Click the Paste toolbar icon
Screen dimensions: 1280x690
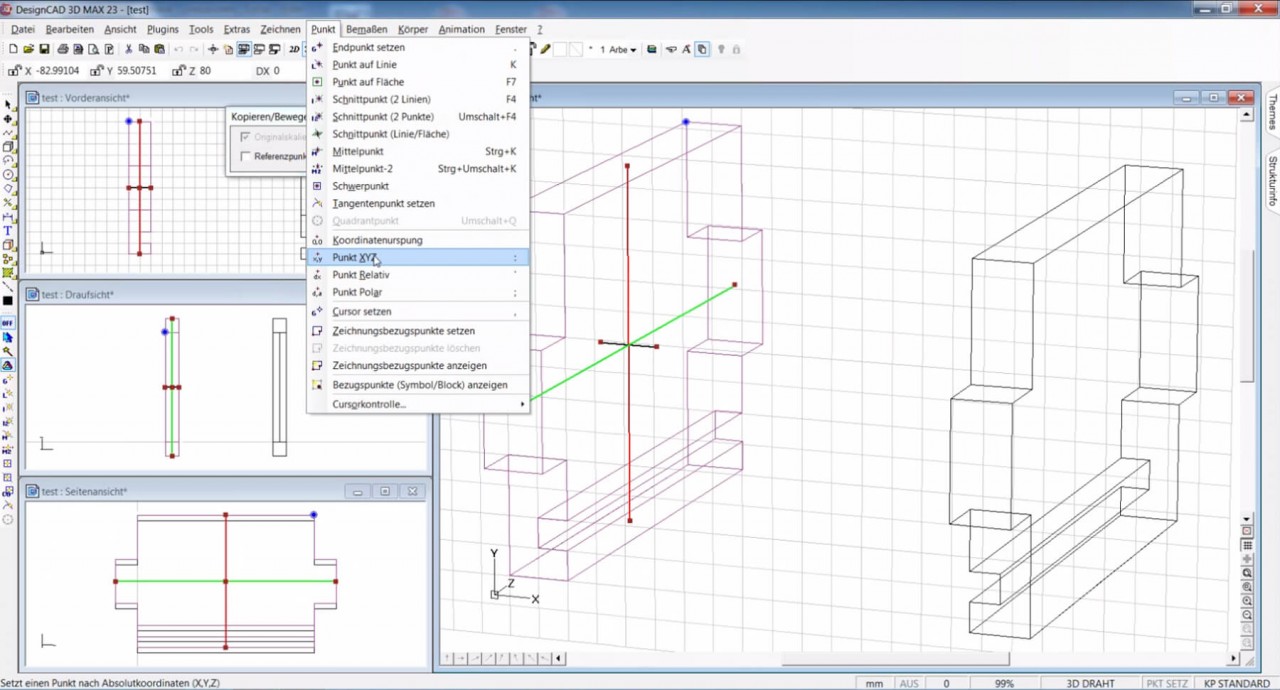click(x=160, y=49)
